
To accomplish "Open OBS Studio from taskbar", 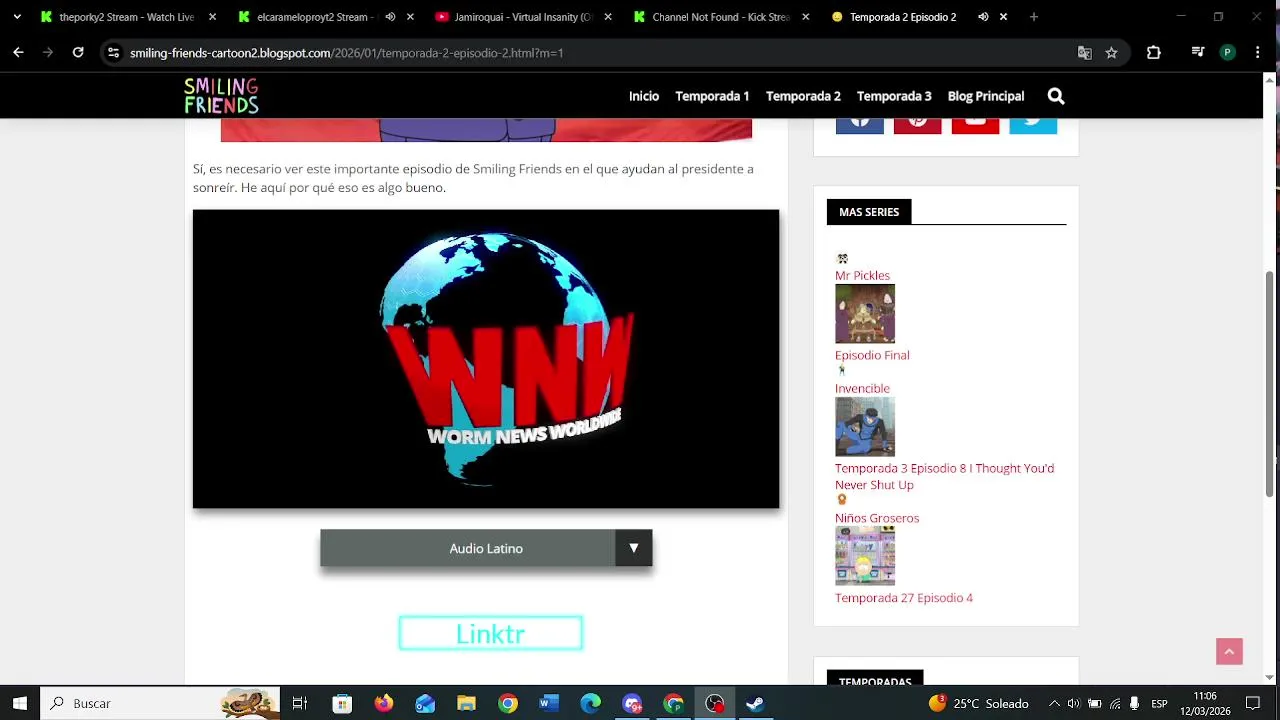I will click(x=714, y=703).
